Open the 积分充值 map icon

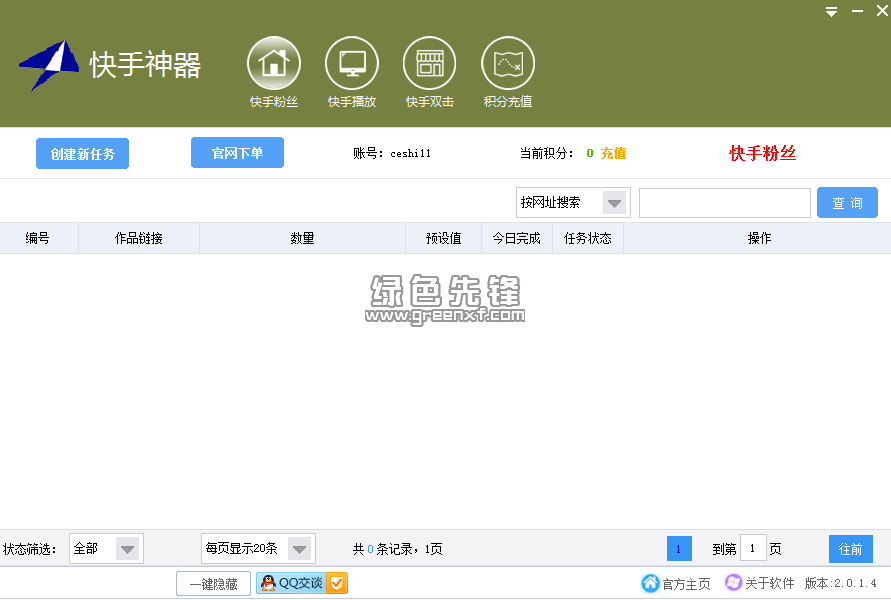(x=507, y=63)
